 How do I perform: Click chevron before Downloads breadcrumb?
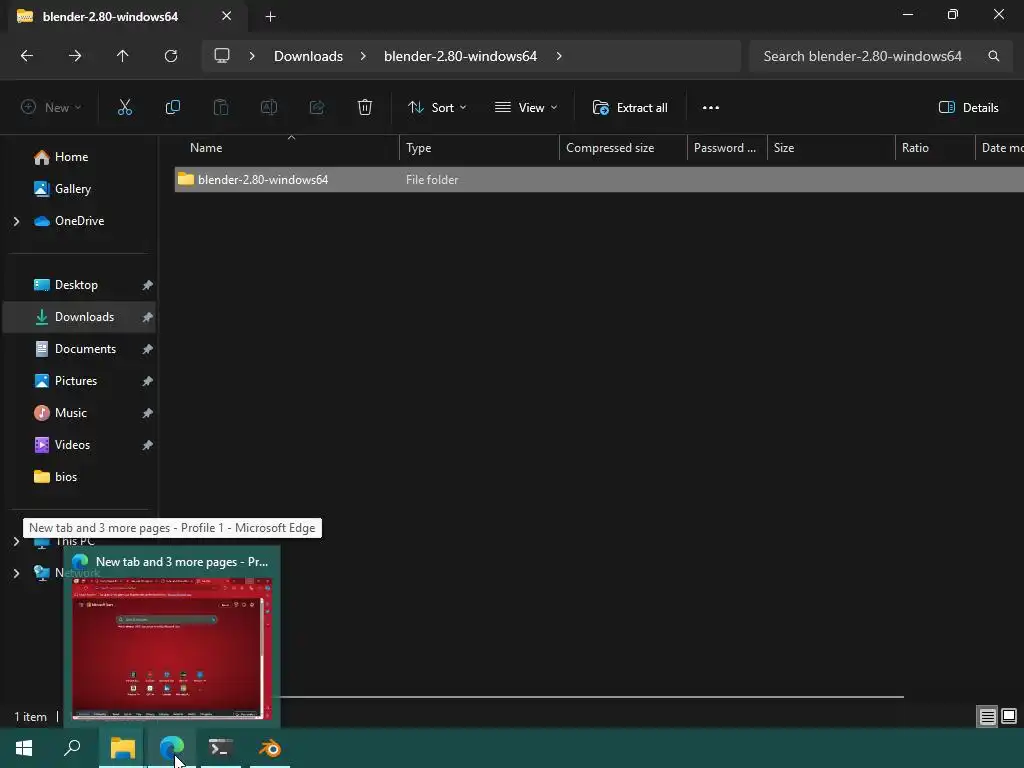point(252,56)
